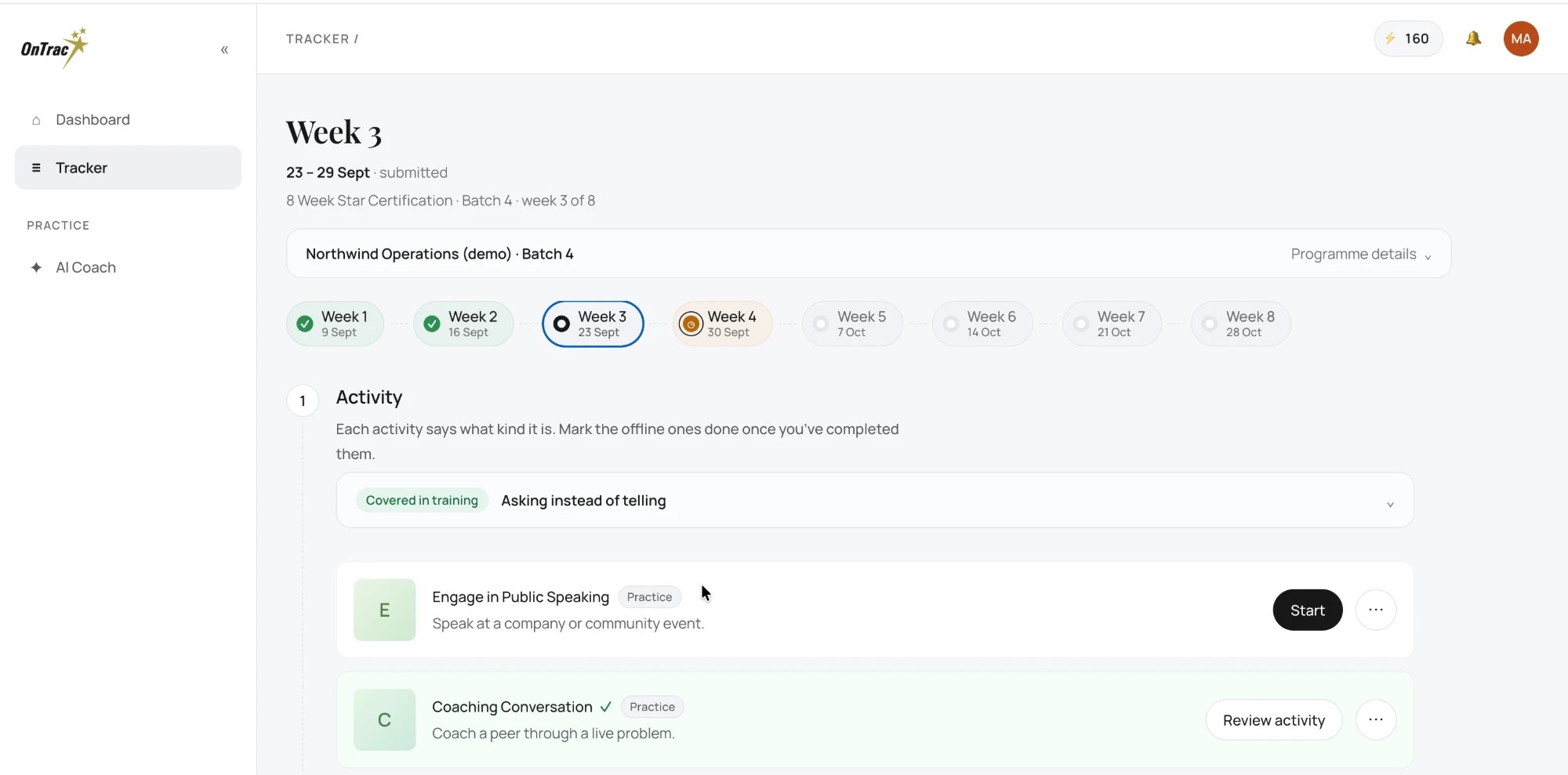The width and height of the screenshot is (1568, 775).
Task: Open more options for Coaching Conversation
Action: (x=1376, y=719)
